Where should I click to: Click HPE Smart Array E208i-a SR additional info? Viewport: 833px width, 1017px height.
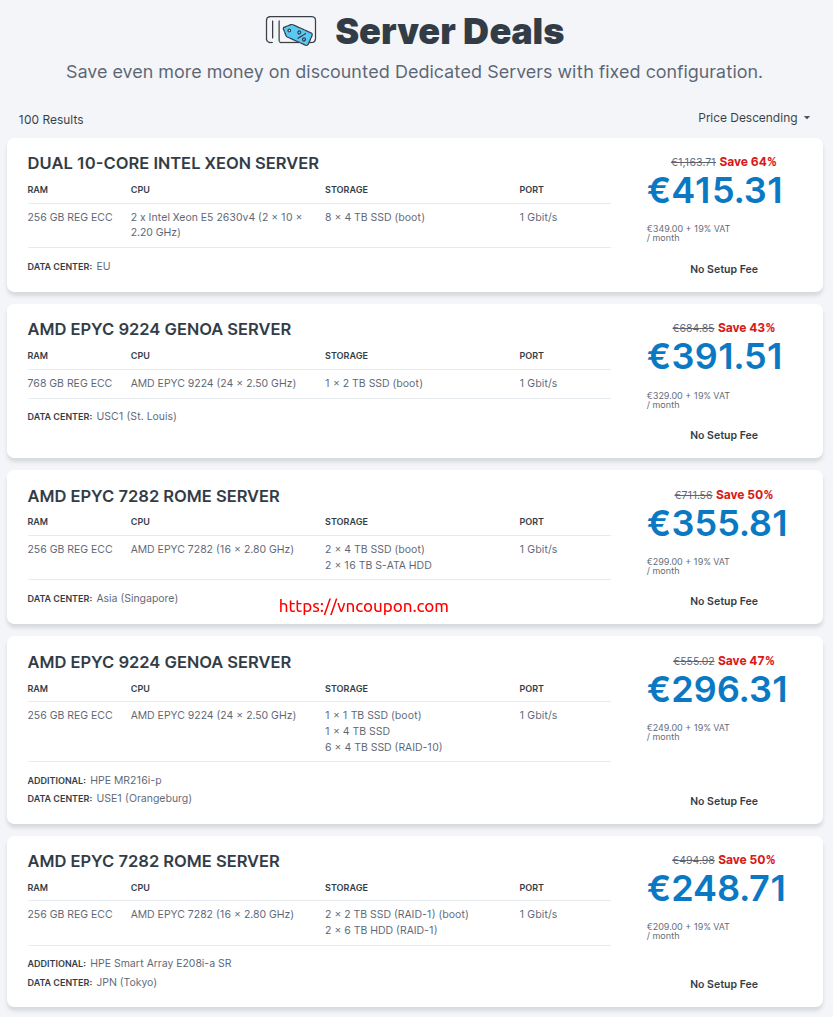point(161,963)
